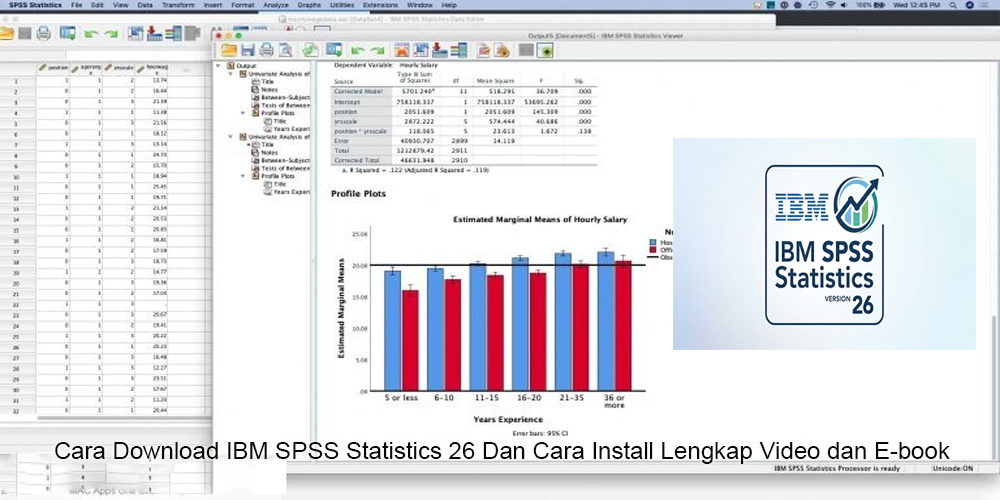Open the Format menu

[x=242, y=5]
